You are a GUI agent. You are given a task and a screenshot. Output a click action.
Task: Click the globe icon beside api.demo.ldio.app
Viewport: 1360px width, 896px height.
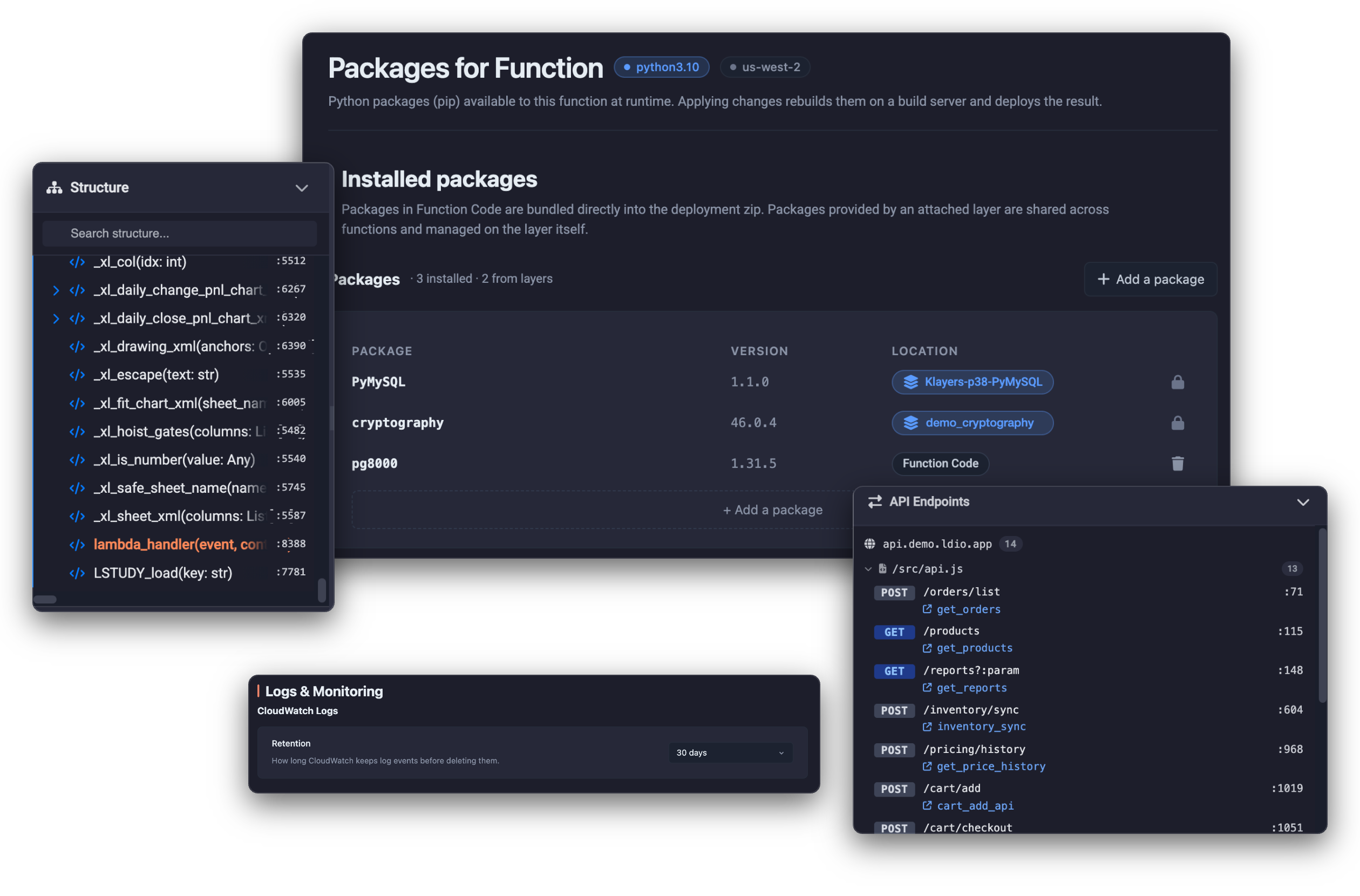pyautogui.click(x=870, y=544)
